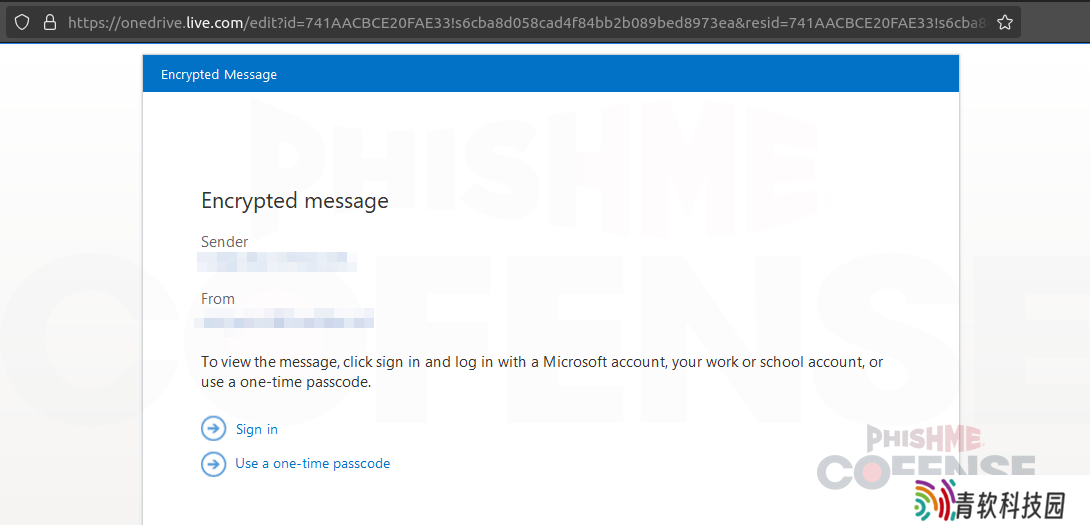Click the instruction paragraph about Microsoft account
Image resolution: width=1090 pixels, height=525 pixels.
tap(542, 372)
